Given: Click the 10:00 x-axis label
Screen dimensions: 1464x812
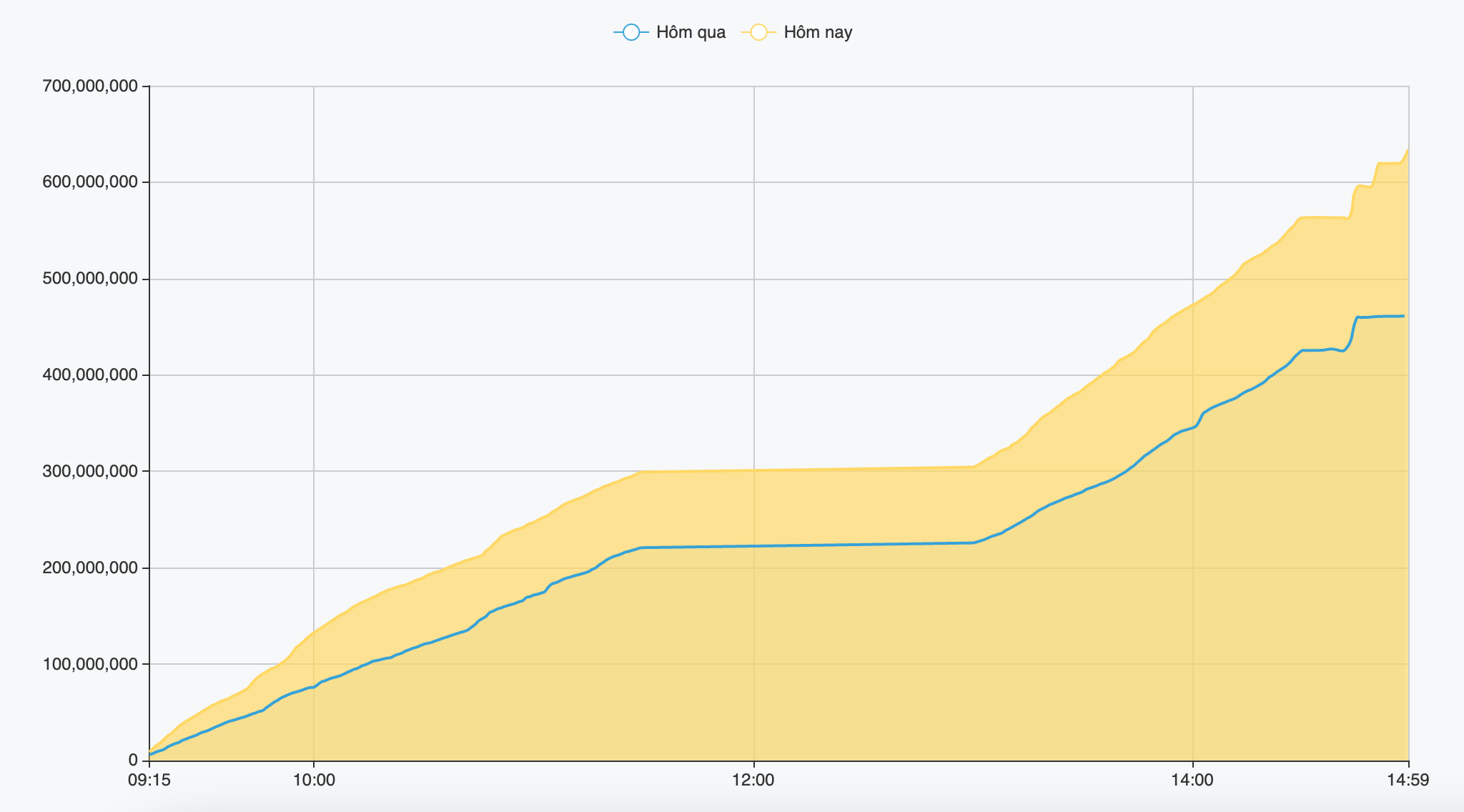Looking at the screenshot, I should [314, 780].
